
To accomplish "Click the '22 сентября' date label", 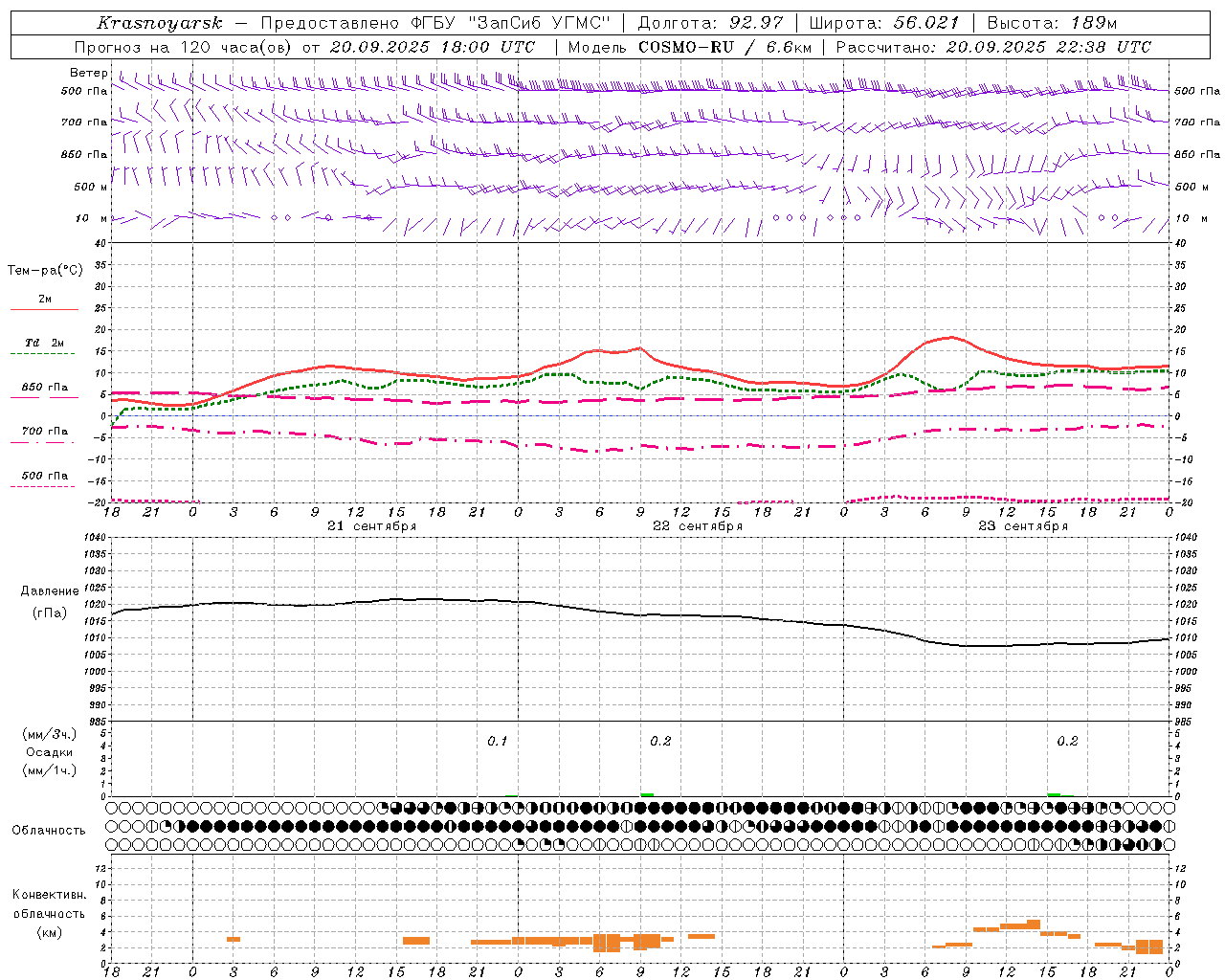I will [697, 526].
